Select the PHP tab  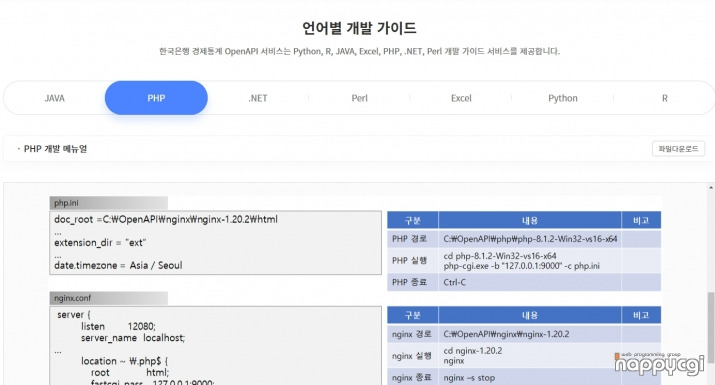pyautogui.click(x=156, y=98)
